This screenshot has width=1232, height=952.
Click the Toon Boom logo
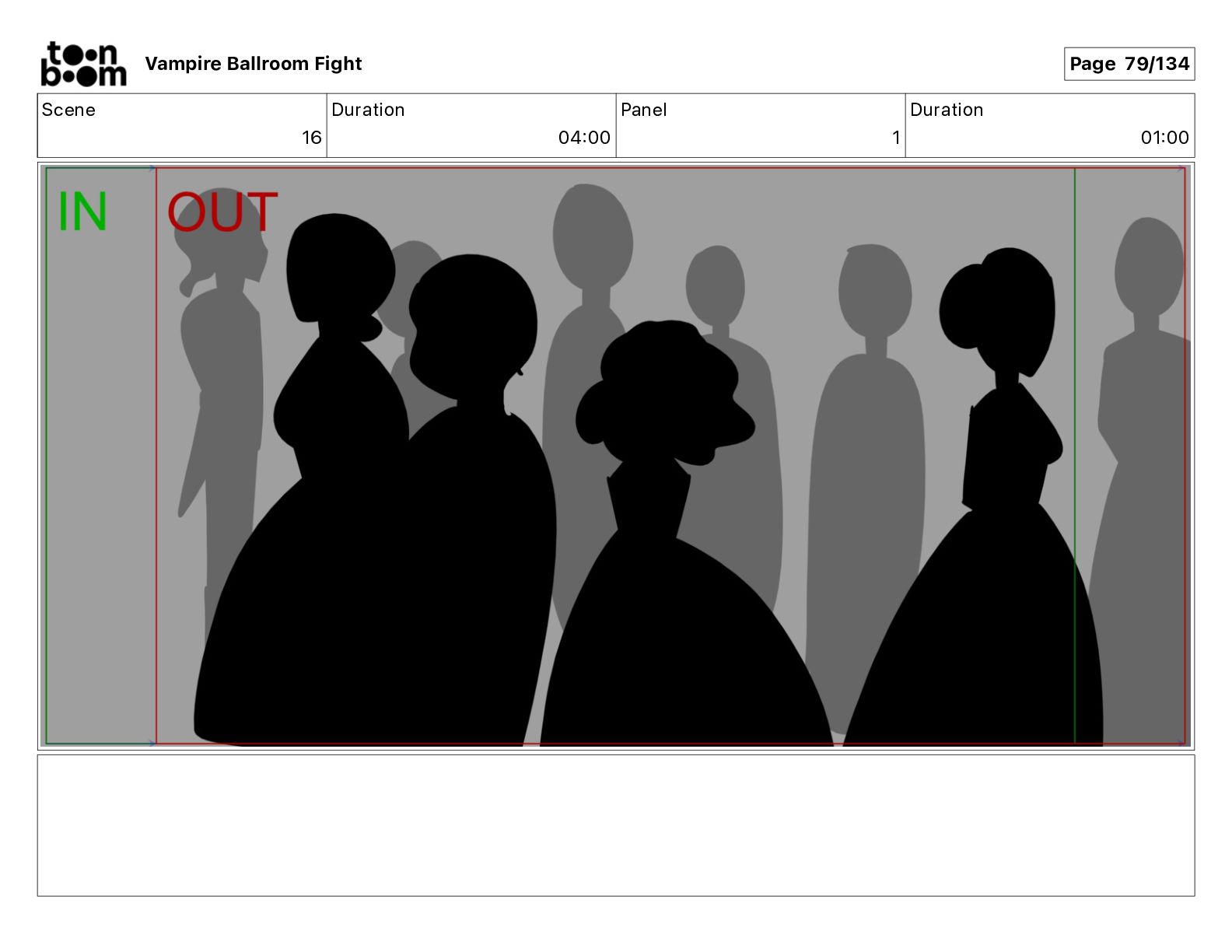83,64
